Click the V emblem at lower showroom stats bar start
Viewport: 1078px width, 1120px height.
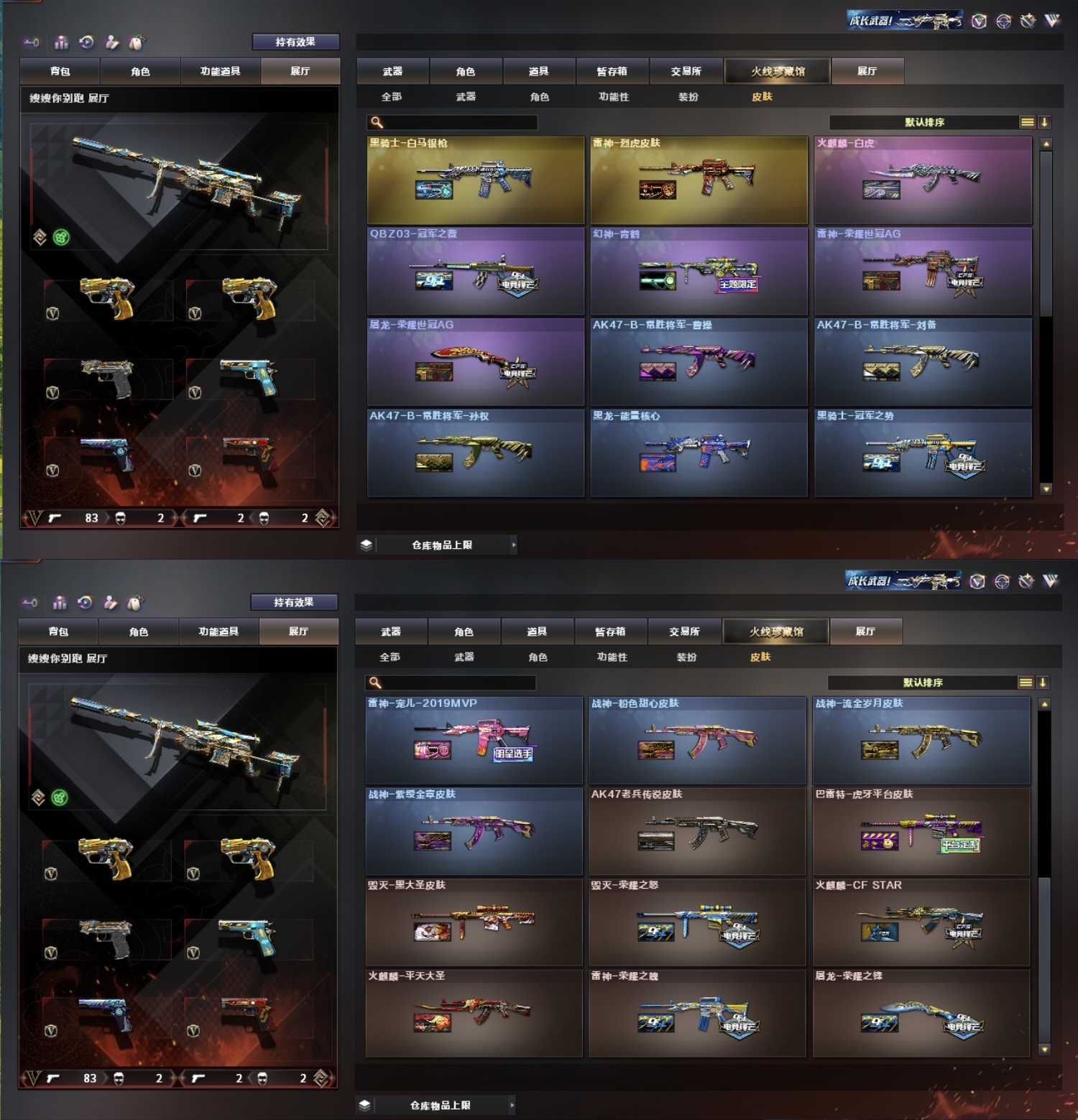coord(32,1078)
